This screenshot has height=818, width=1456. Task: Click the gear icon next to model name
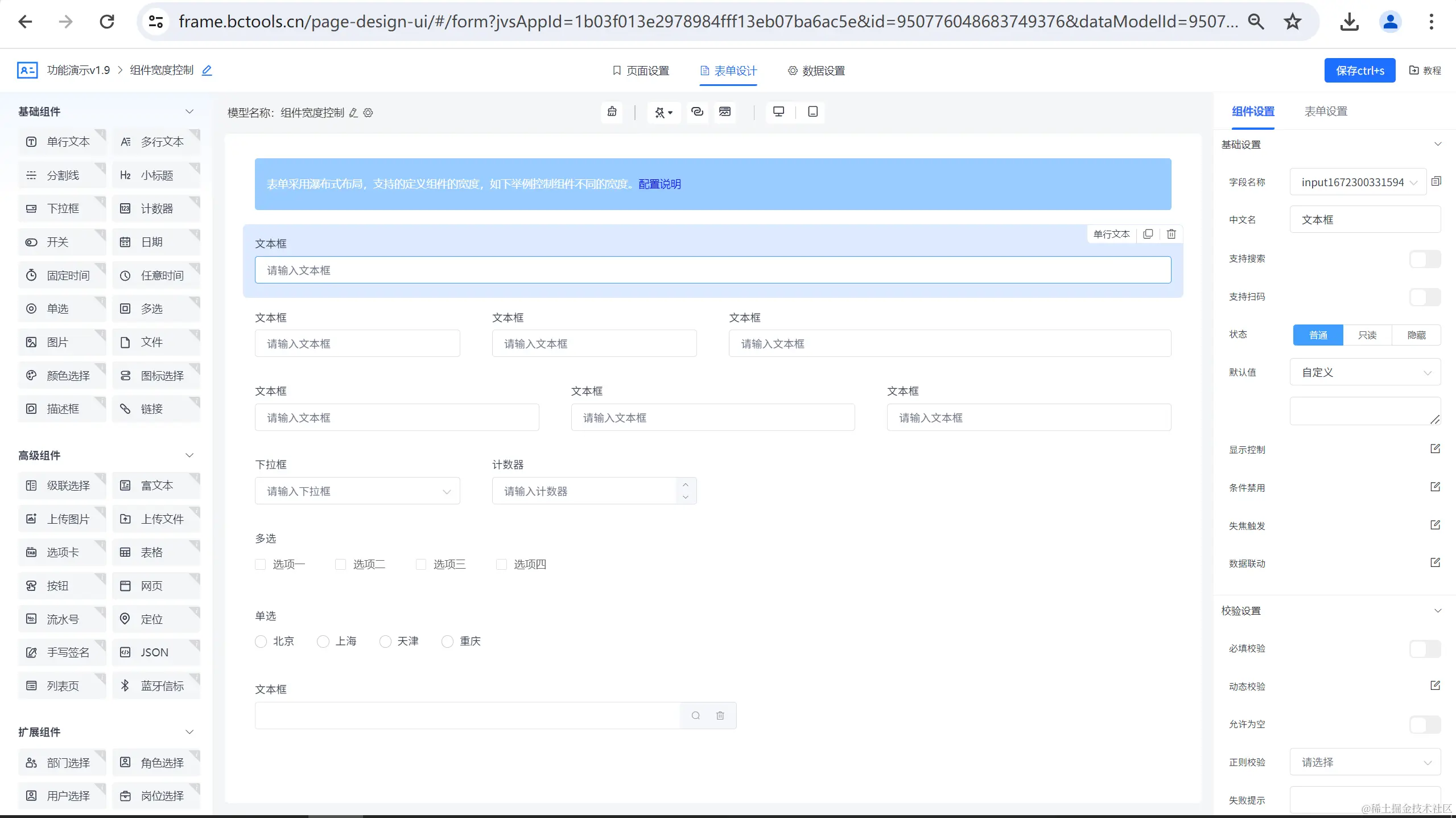[x=368, y=113]
